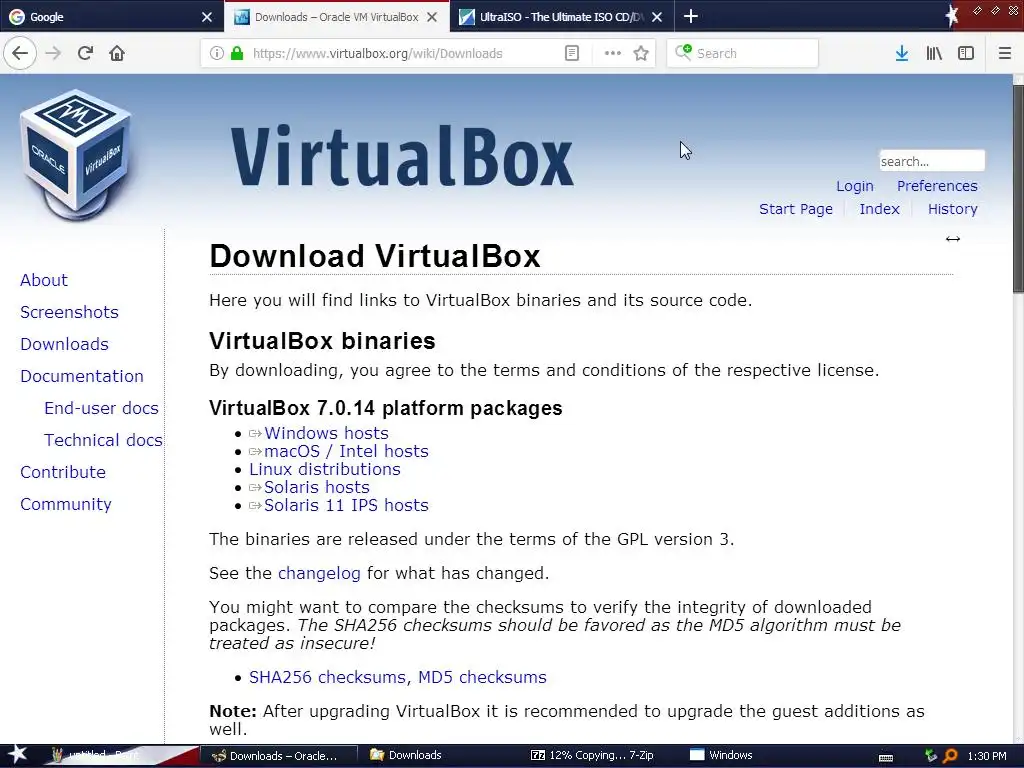This screenshot has height=768, width=1024.
Task: Open the SHA256 checksums link
Action: [x=327, y=677]
